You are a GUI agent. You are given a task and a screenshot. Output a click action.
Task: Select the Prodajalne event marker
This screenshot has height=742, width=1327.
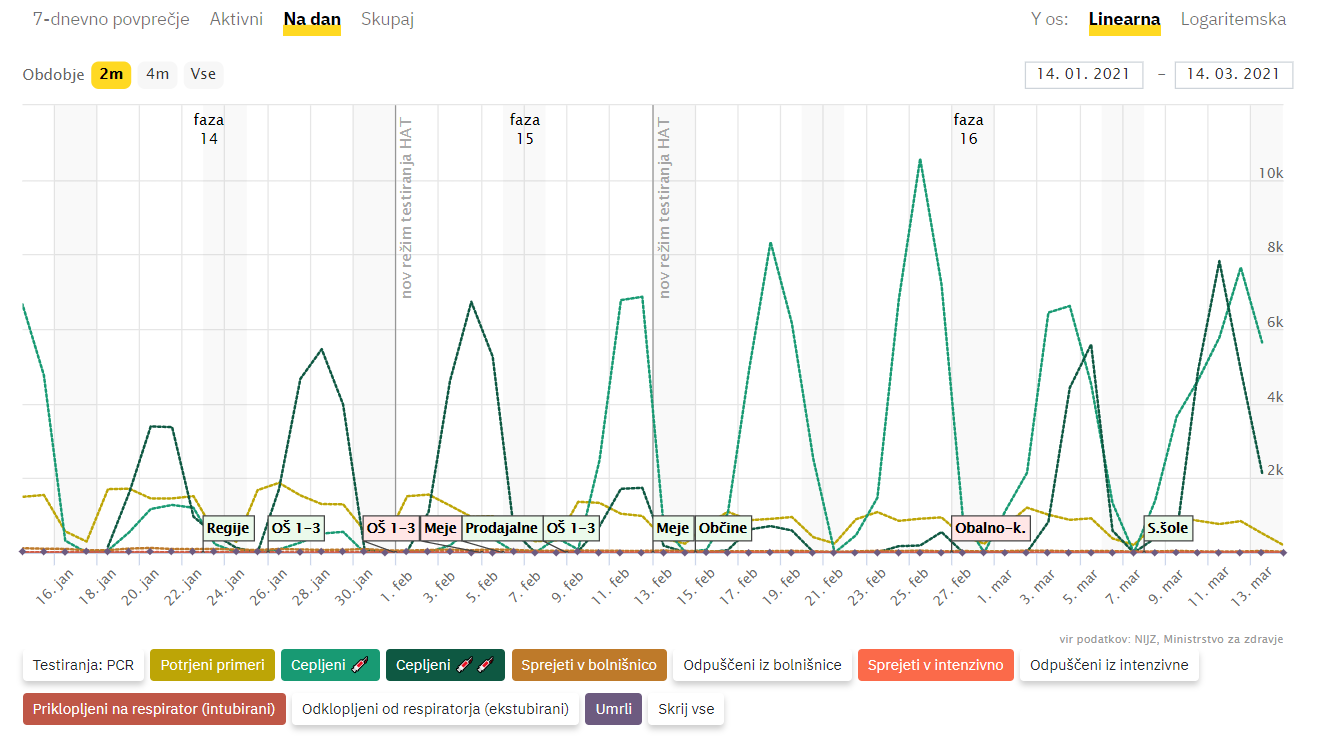pos(502,528)
